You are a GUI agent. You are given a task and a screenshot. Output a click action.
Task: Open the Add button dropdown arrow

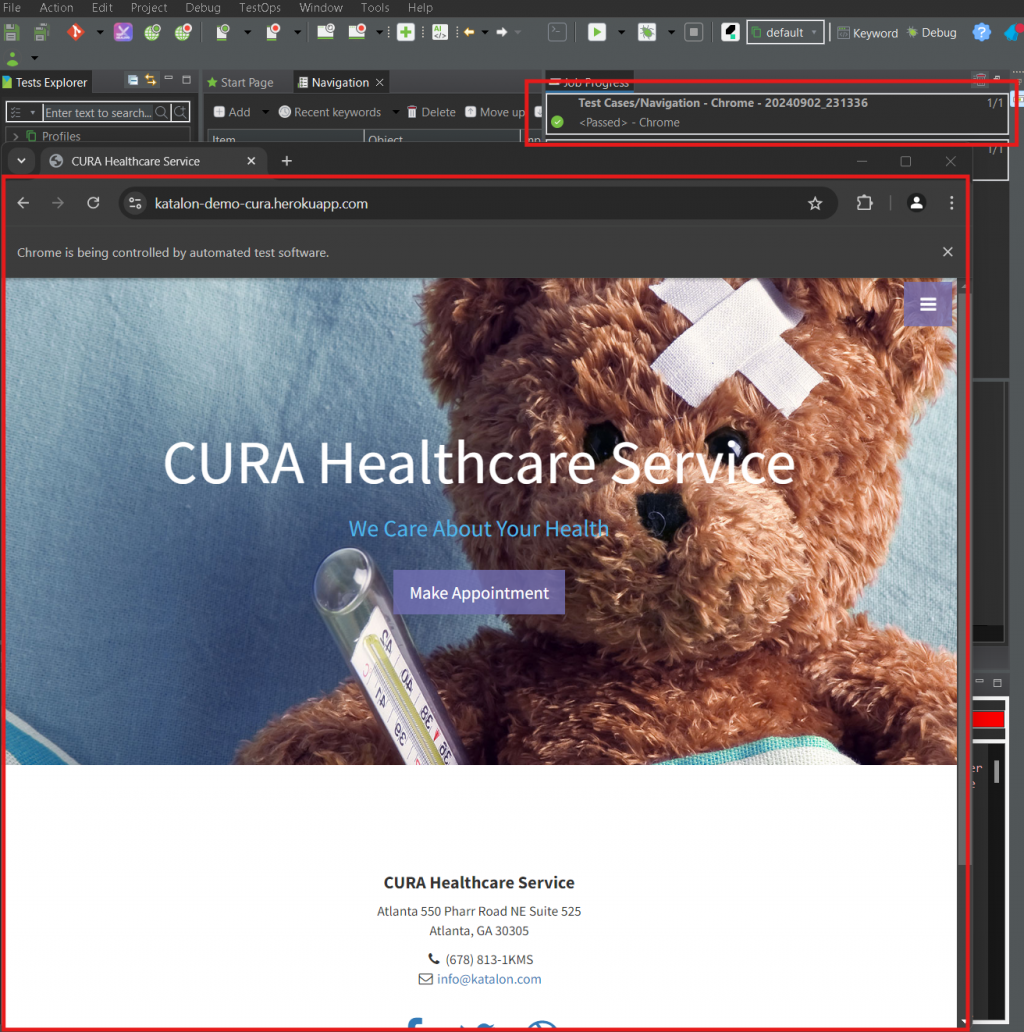[x=265, y=113]
